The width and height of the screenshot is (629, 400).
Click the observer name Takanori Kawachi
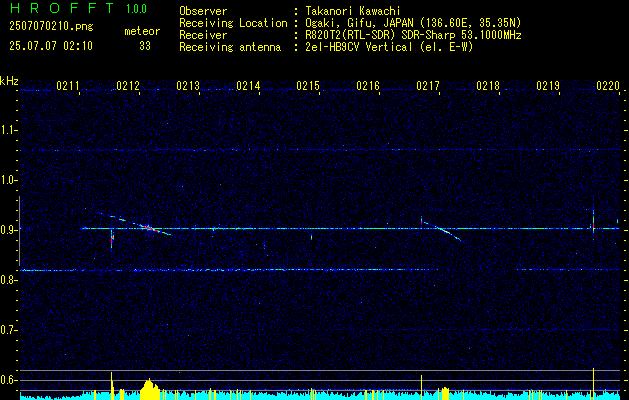click(x=353, y=11)
